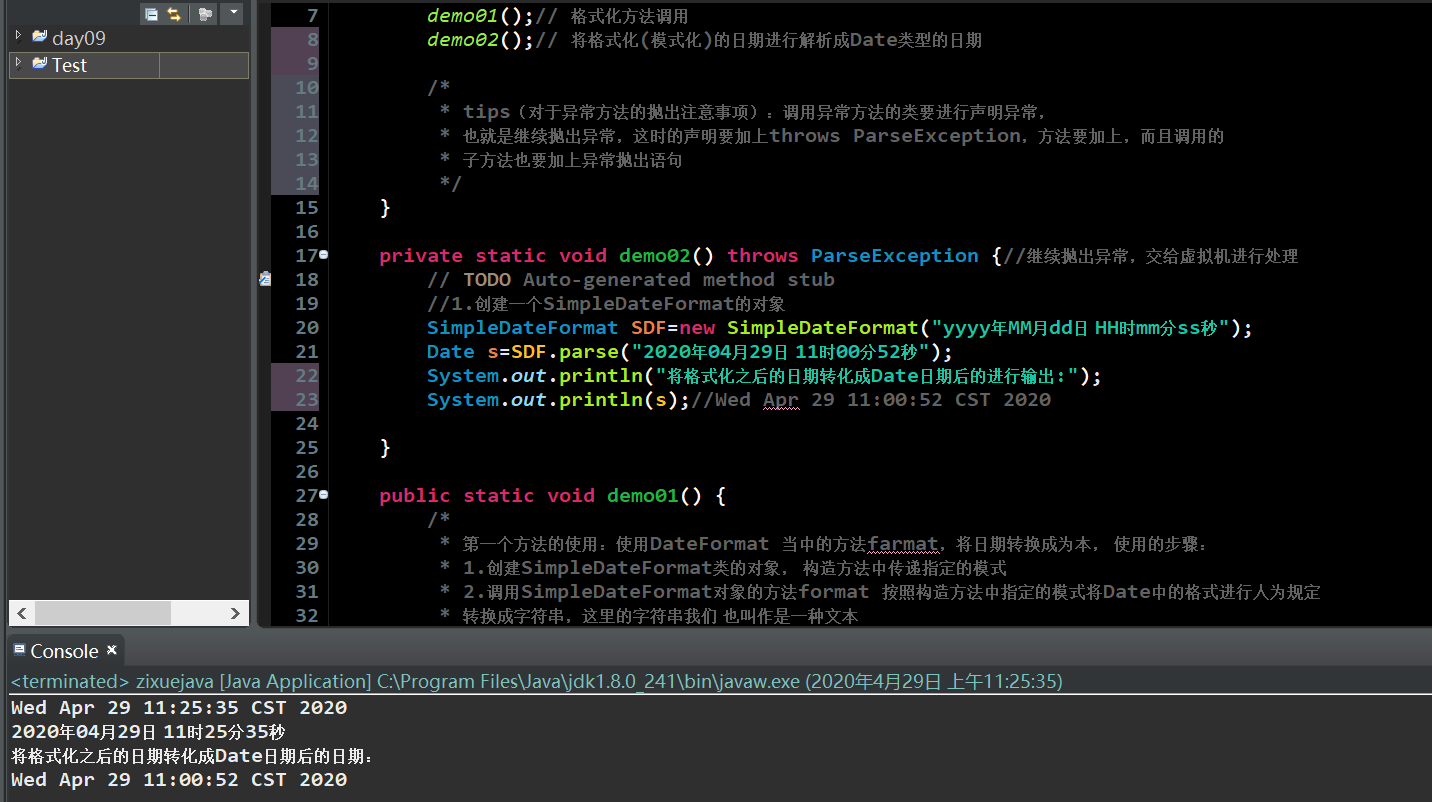
Task: Toggle the Link with Editor arrows icon
Action: tap(174, 14)
